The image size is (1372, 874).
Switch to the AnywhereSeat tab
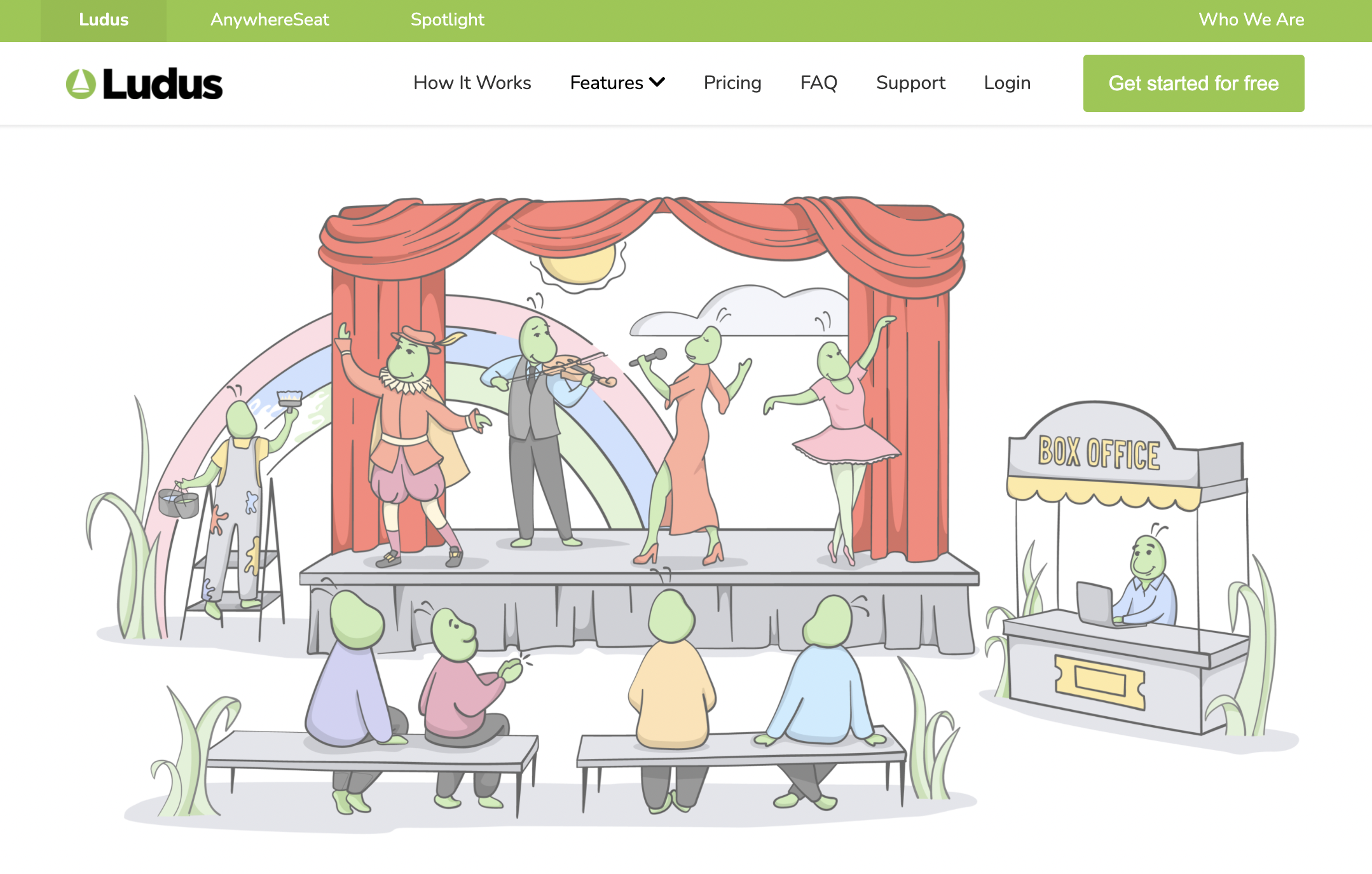[x=270, y=20]
